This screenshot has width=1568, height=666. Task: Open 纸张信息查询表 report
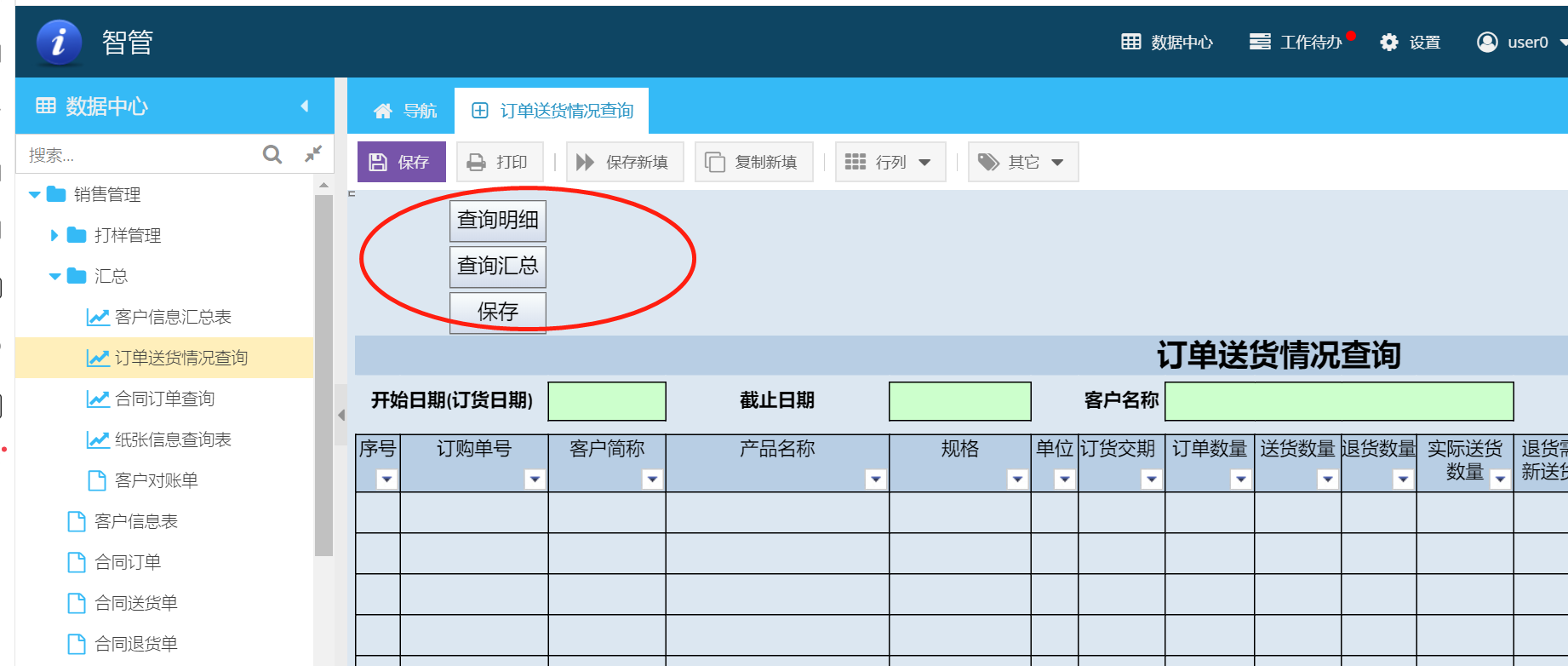point(159,439)
